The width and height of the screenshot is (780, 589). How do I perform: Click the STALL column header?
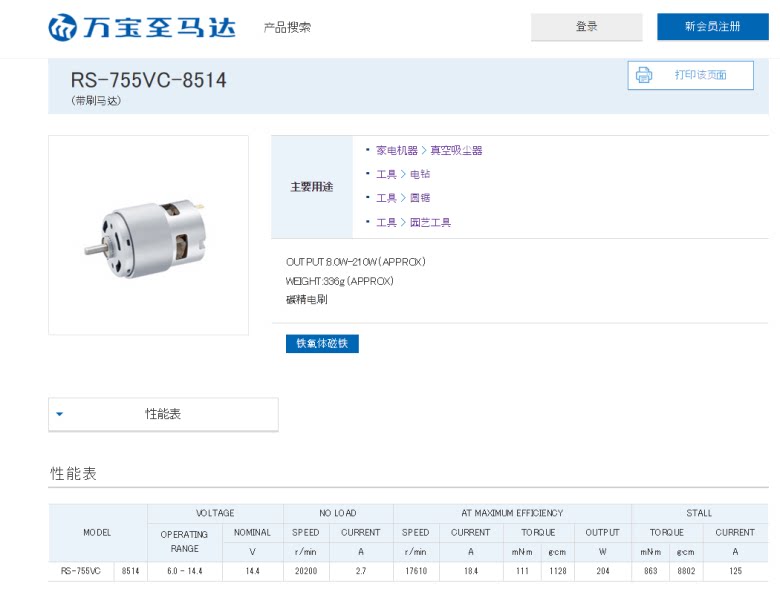[x=699, y=513]
